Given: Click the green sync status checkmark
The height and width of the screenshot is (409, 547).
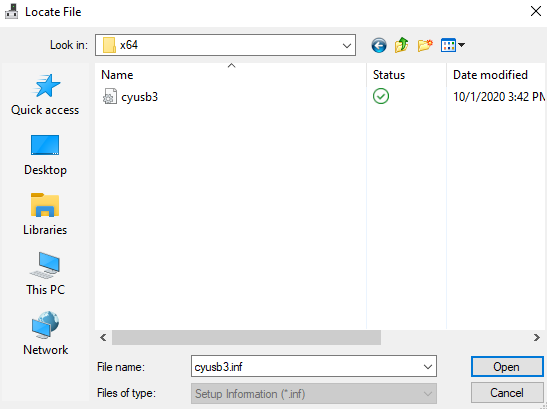Looking at the screenshot, I should [x=381, y=96].
